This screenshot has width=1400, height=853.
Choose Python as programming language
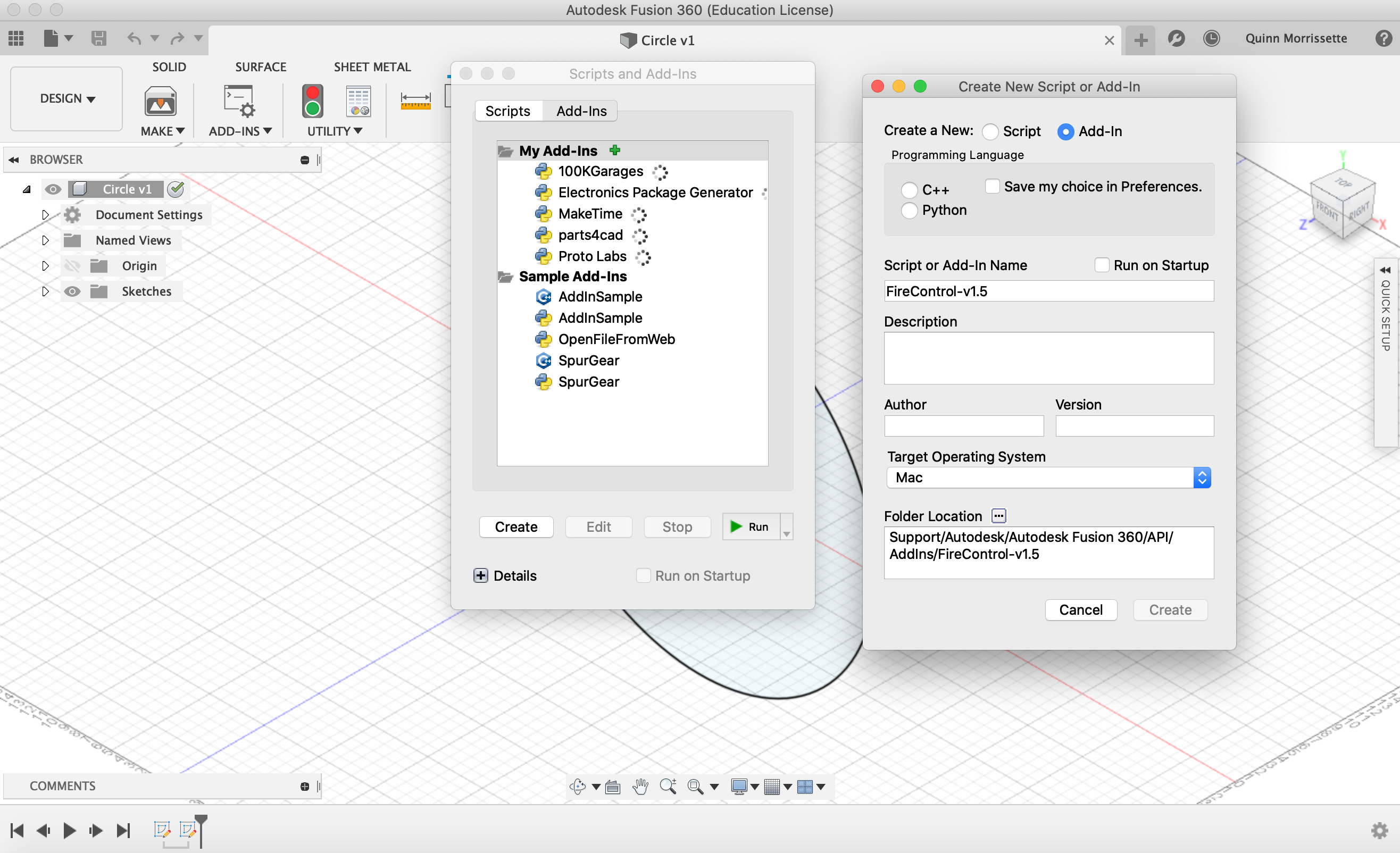[x=909, y=210]
